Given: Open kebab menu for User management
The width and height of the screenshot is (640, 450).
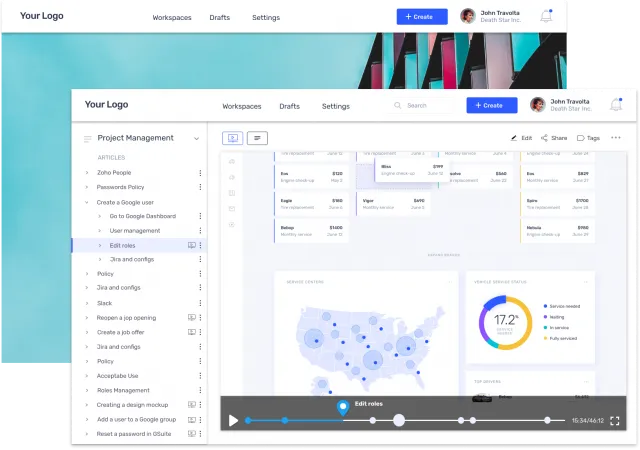Looking at the screenshot, I should coord(200,231).
